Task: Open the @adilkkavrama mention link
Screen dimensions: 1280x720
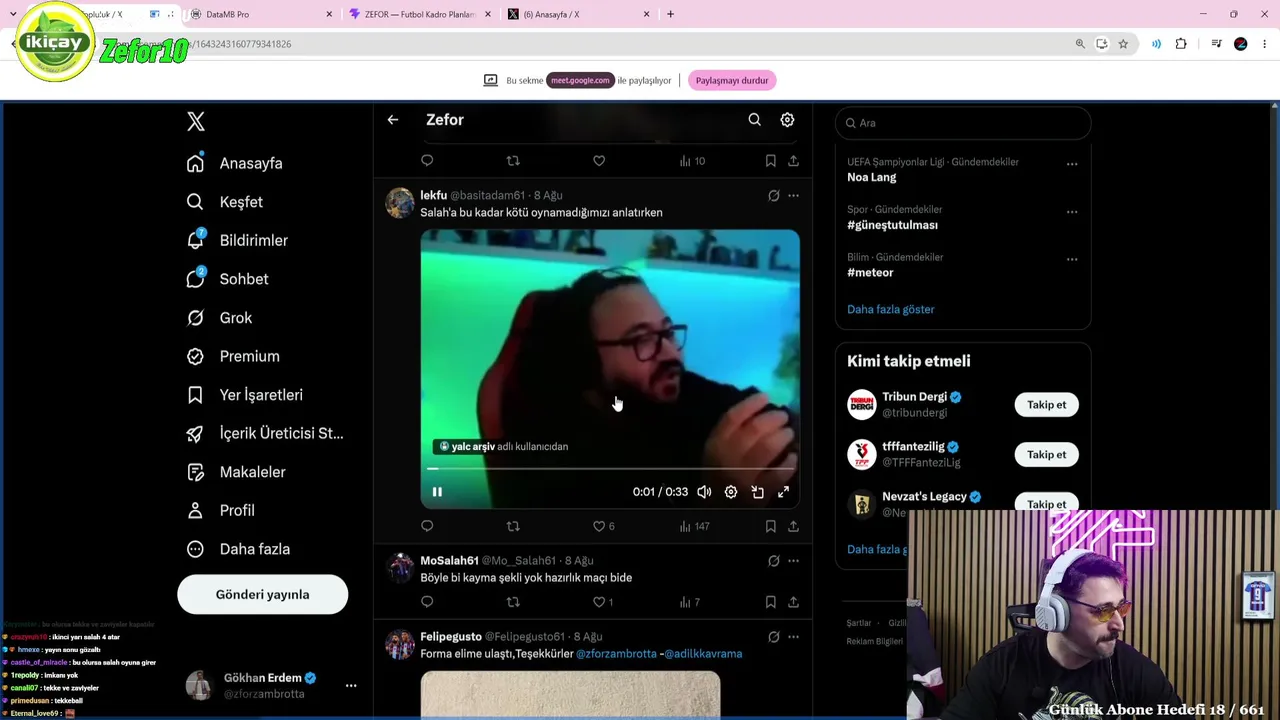Action: [x=703, y=654]
